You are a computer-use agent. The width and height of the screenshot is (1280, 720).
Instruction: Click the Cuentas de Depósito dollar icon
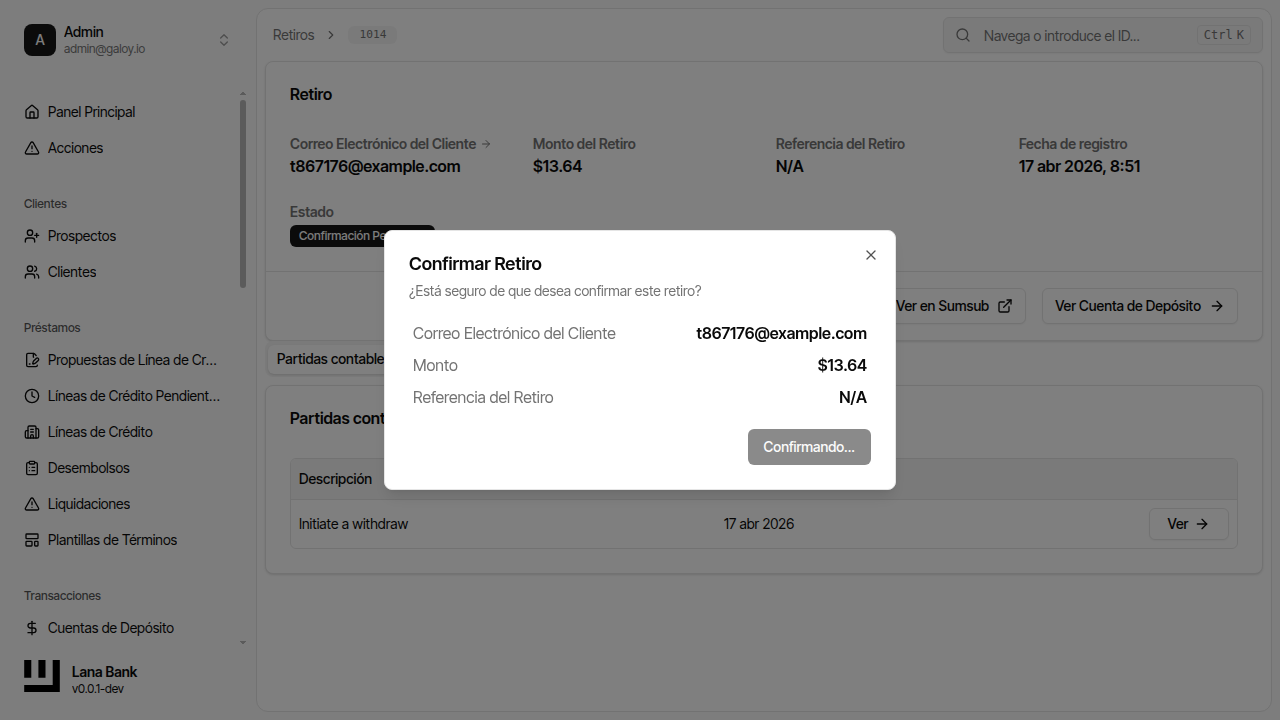32,628
